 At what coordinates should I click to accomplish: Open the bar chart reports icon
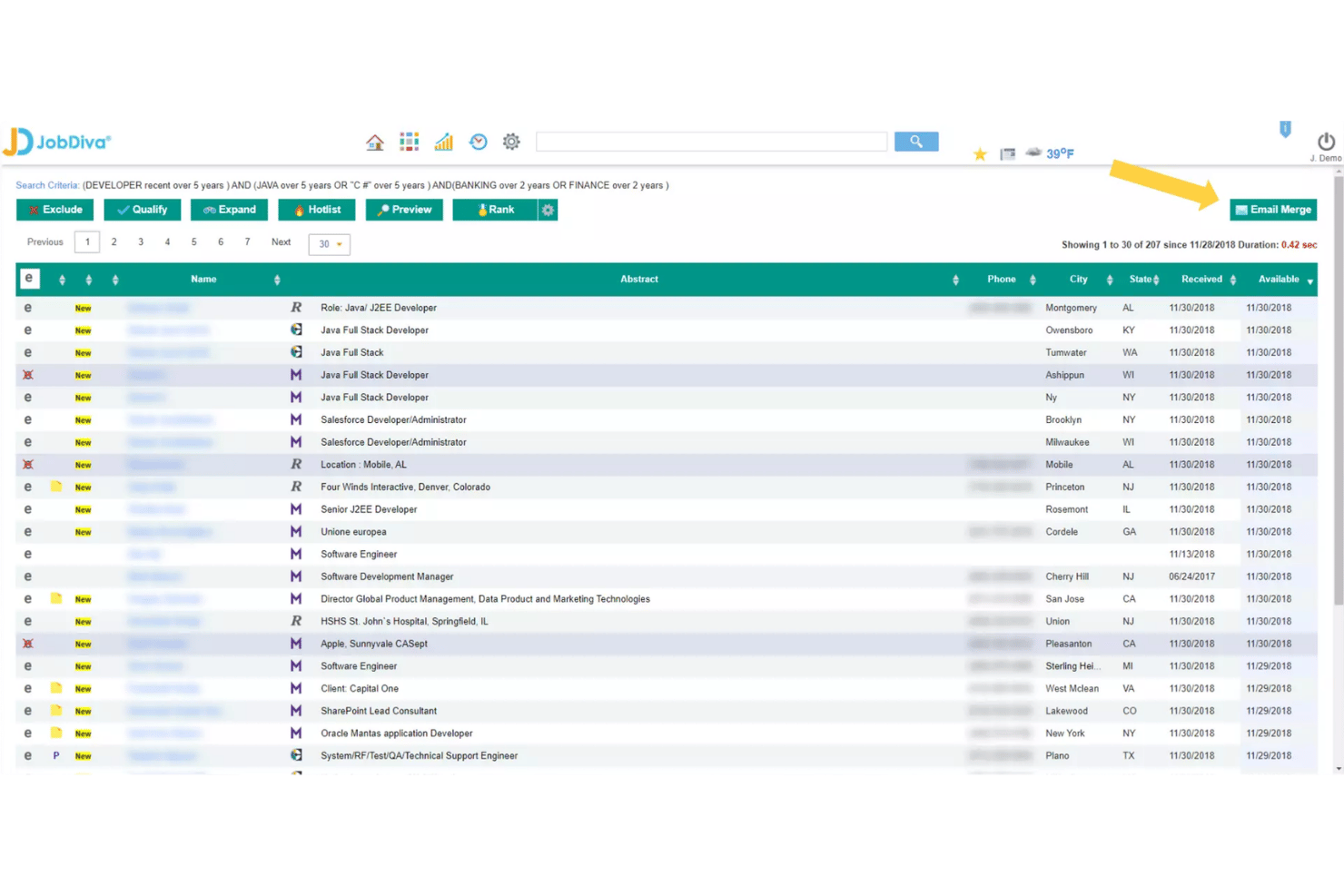444,142
